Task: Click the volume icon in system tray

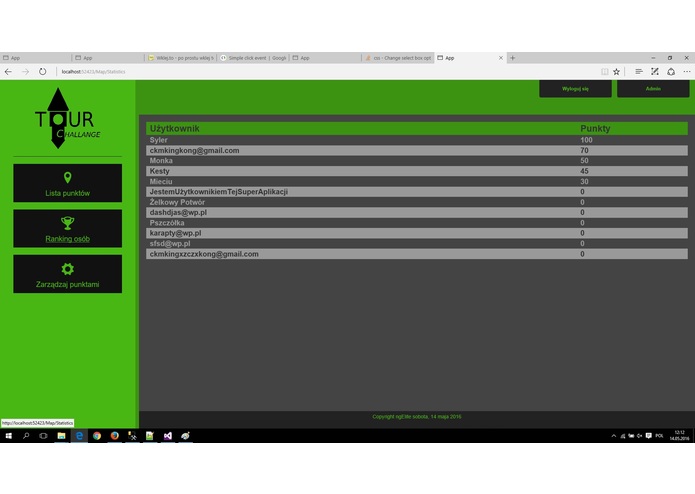Action: click(640, 436)
